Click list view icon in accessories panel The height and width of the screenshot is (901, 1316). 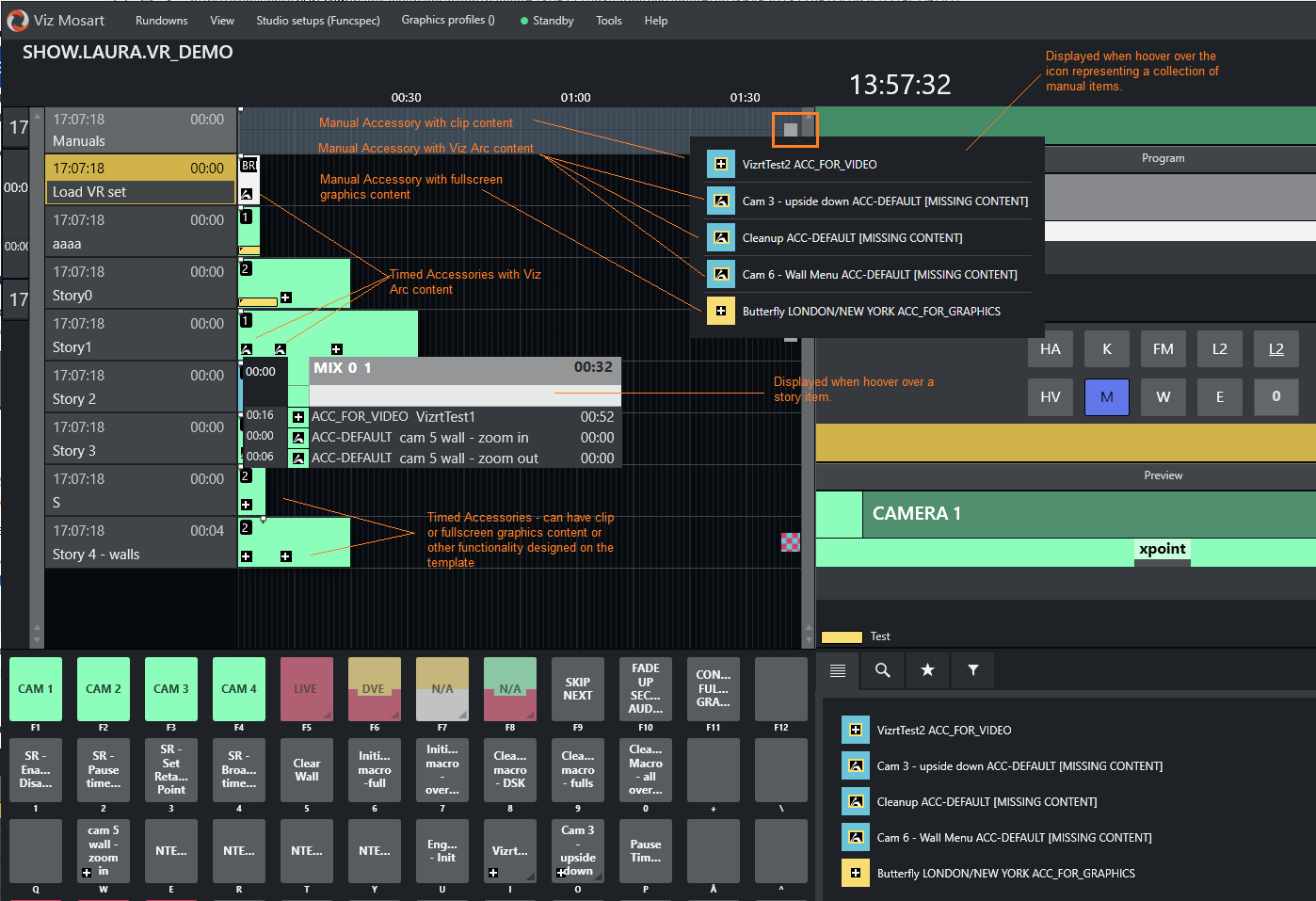coord(838,670)
